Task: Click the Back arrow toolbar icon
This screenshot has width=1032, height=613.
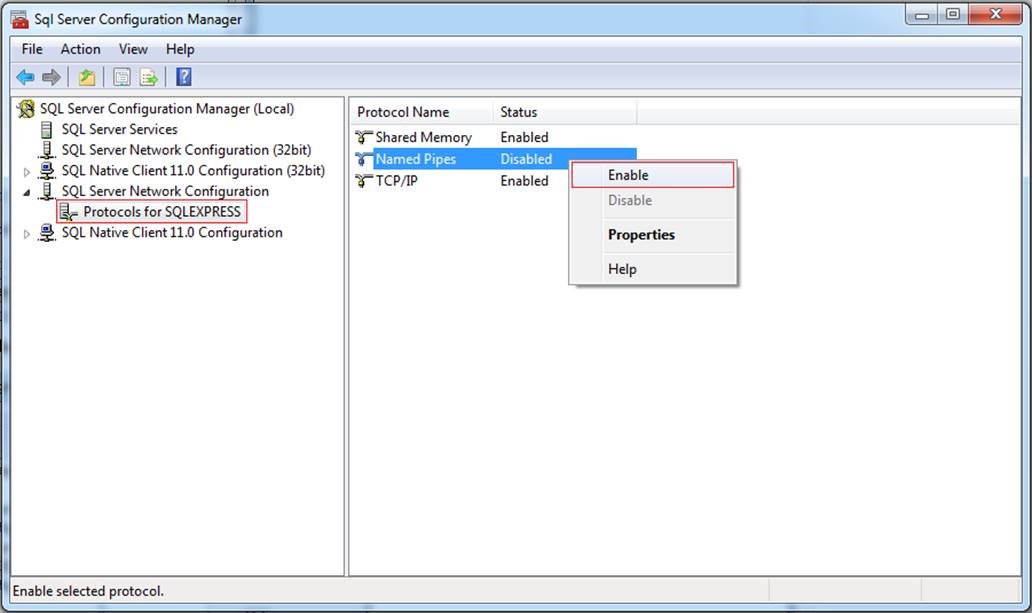Action: (x=25, y=78)
